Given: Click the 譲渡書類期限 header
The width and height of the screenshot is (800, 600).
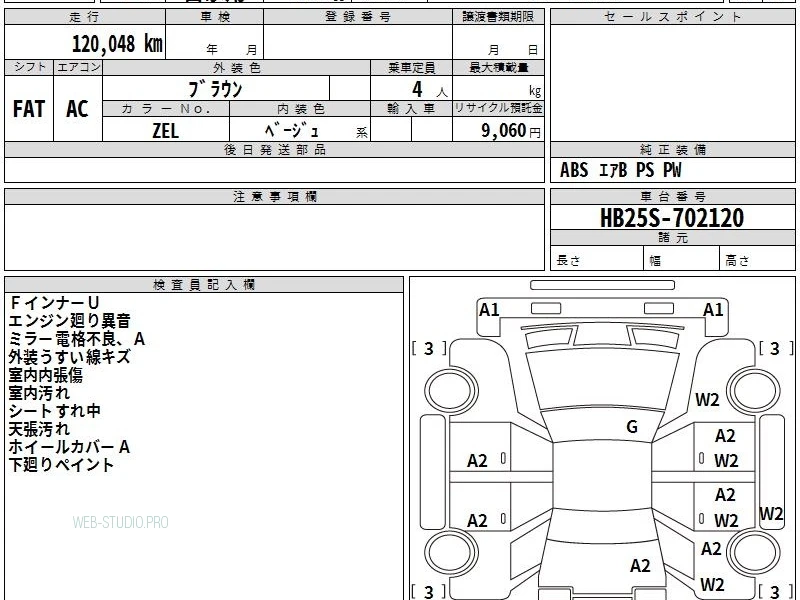Looking at the screenshot, I should point(498,17).
